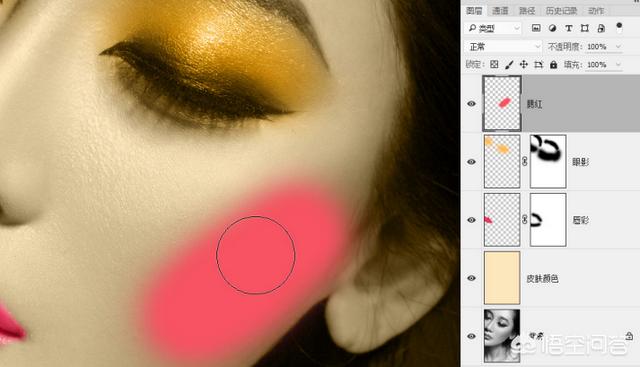Select the 眼影 layer color thumbnail

tap(502, 162)
